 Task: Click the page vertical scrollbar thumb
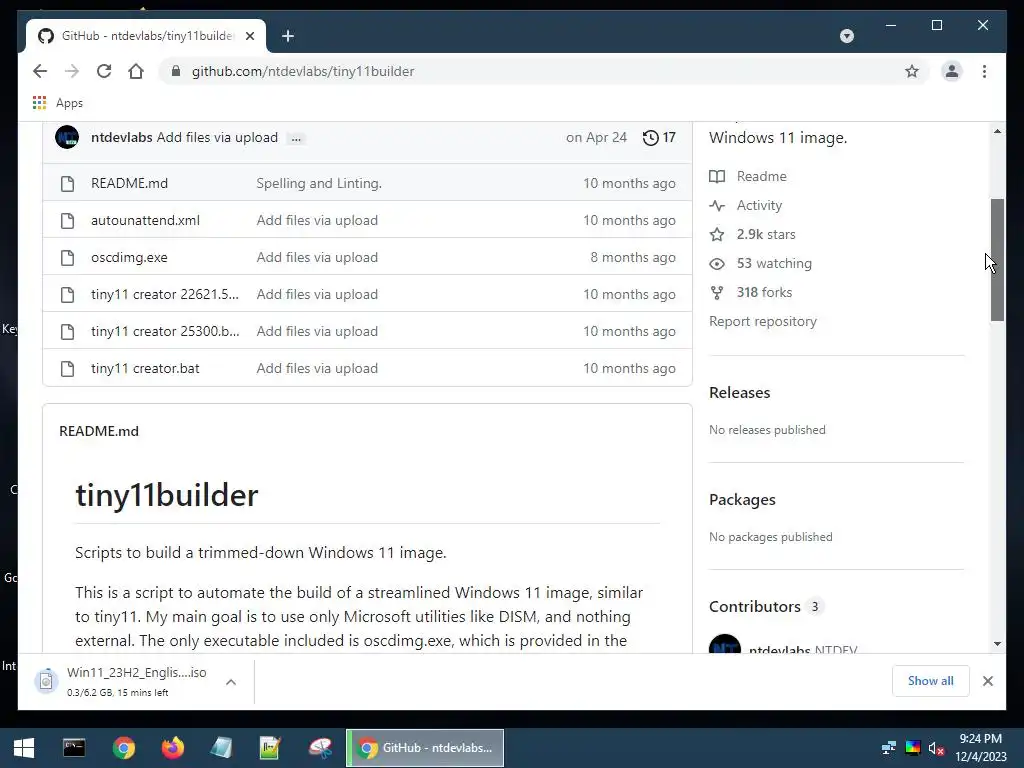[x=997, y=260]
